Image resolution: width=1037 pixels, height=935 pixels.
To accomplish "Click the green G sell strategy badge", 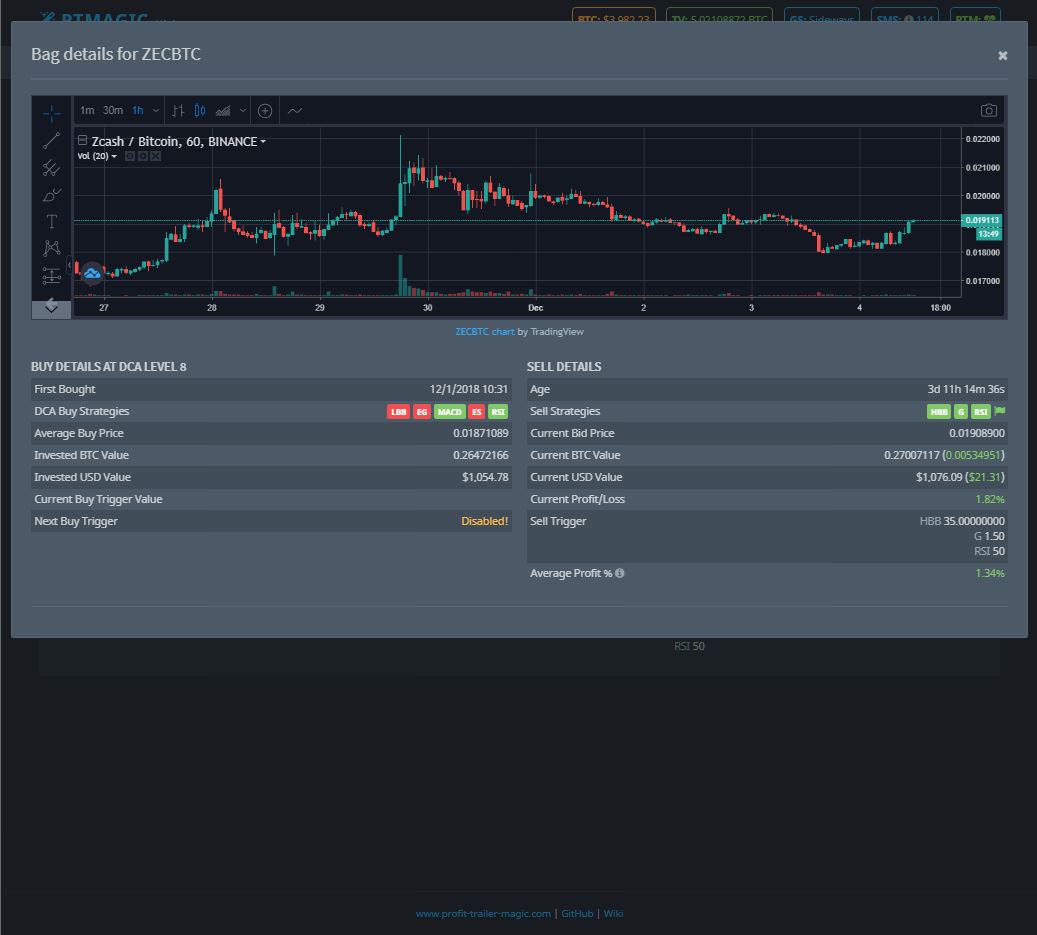I will (x=961, y=411).
